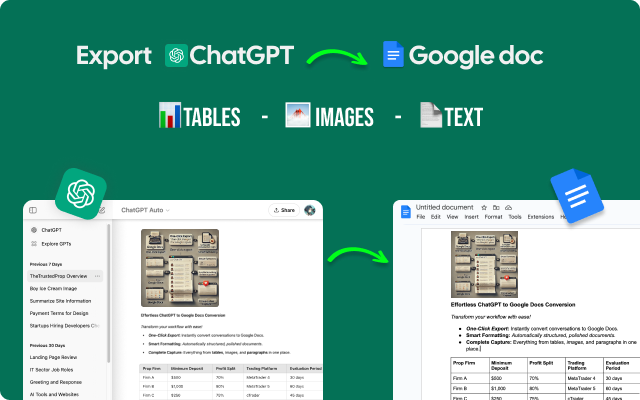The width and height of the screenshot is (640, 400).
Task: Open the File menu in Google Docs
Action: (421, 217)
